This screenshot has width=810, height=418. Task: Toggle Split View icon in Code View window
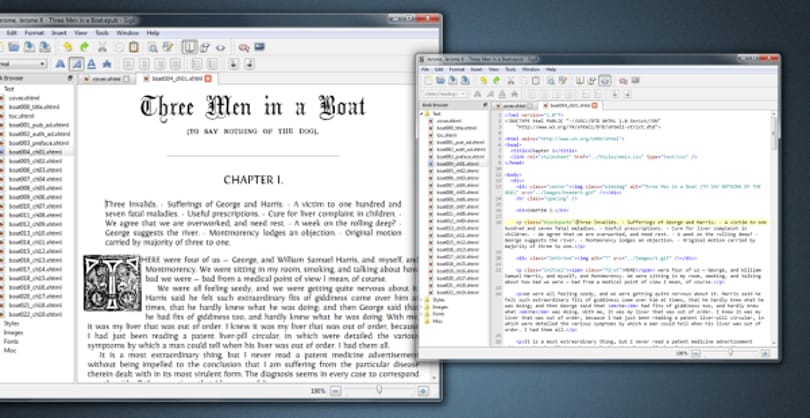(592, 81)
